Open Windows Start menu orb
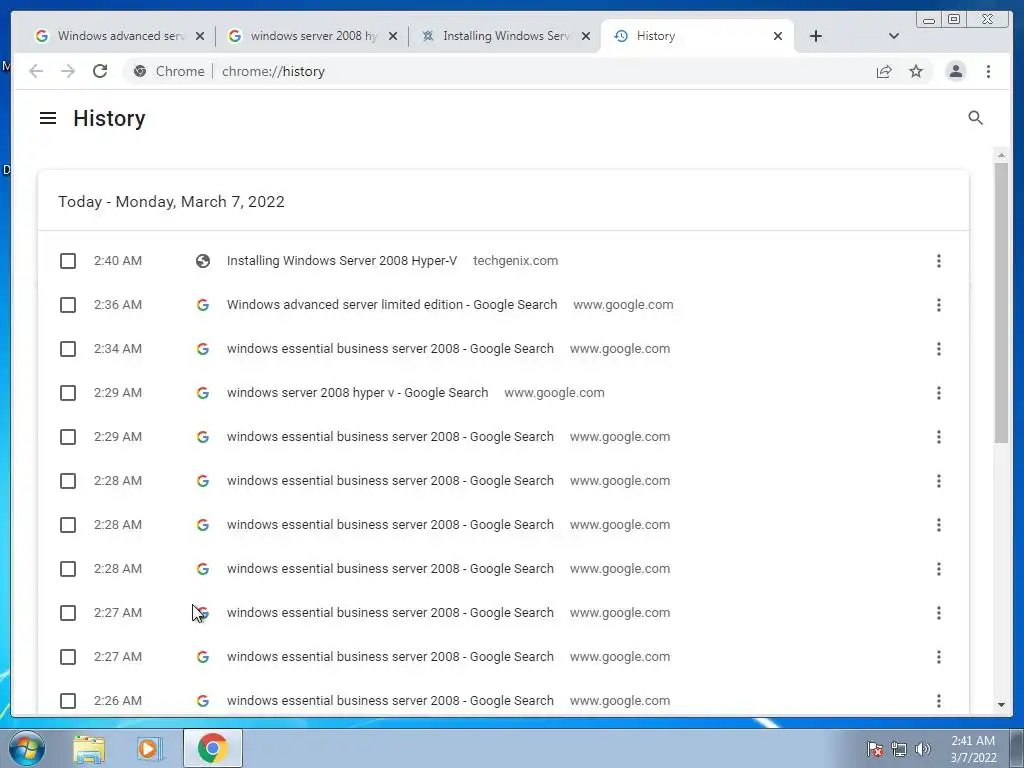Image resolution: width=1024 pixels, height=768 pixels. pos(27,748)
